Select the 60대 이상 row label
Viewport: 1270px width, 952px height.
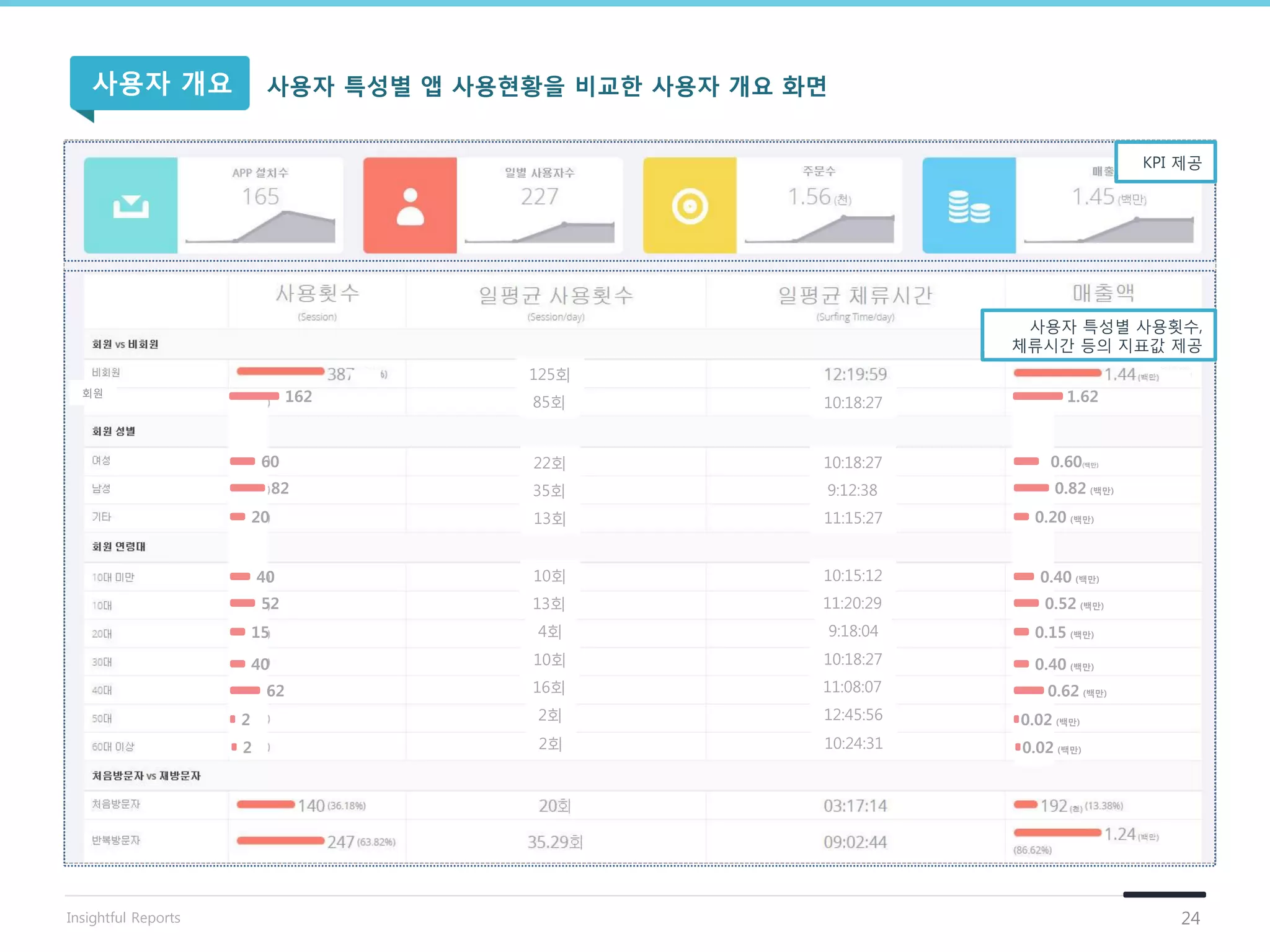pos(113,746)
